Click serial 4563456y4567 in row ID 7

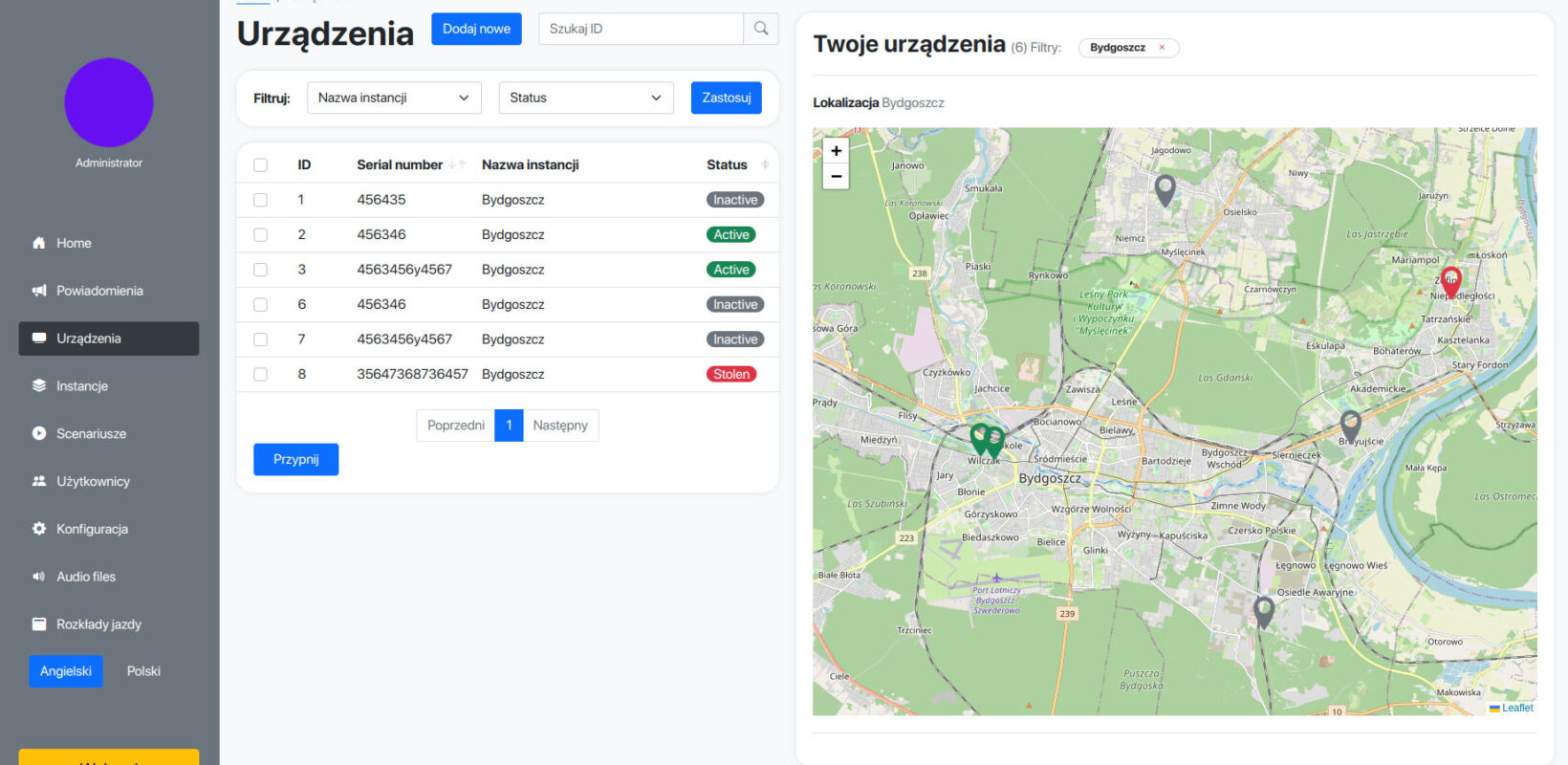[x=404, y=339]
